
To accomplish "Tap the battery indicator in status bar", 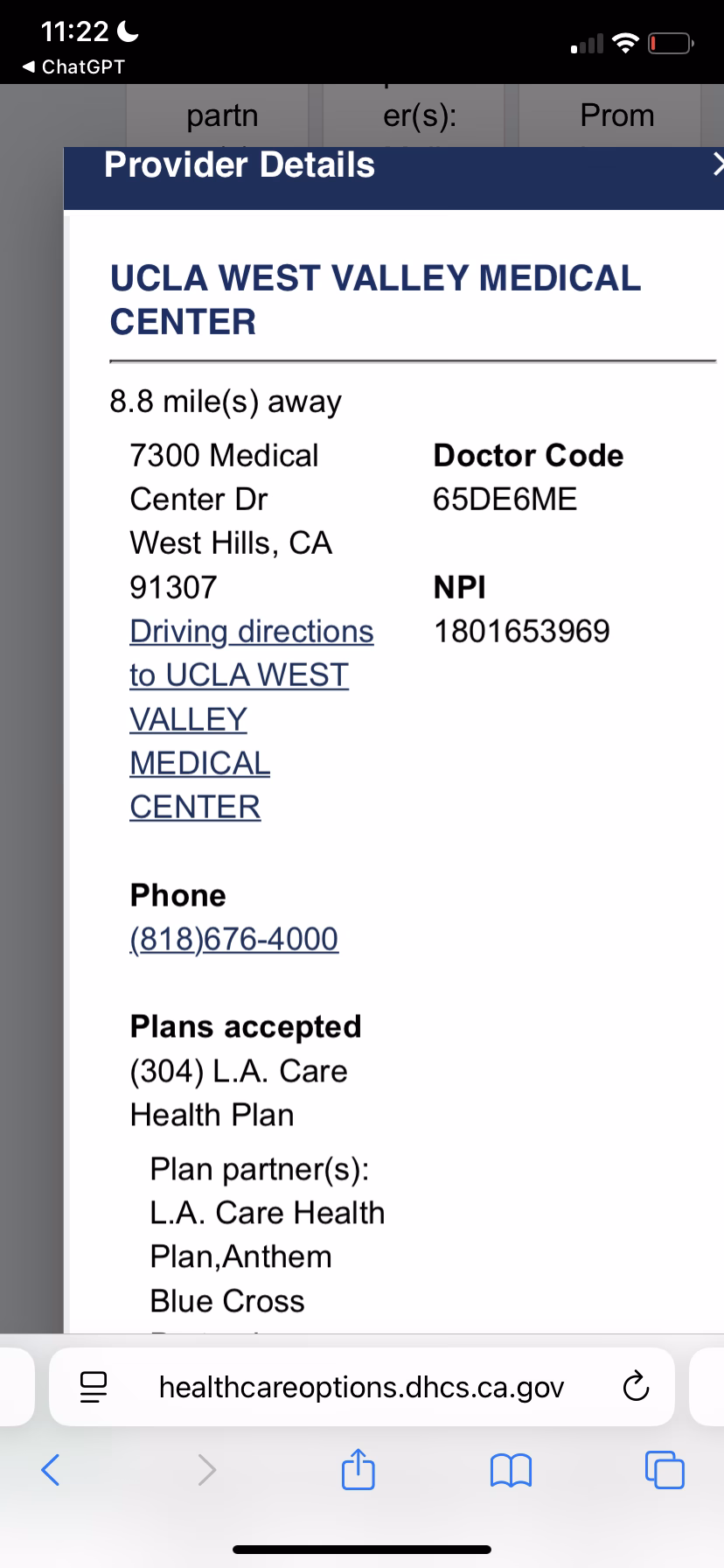I will [x=671, y=43].
